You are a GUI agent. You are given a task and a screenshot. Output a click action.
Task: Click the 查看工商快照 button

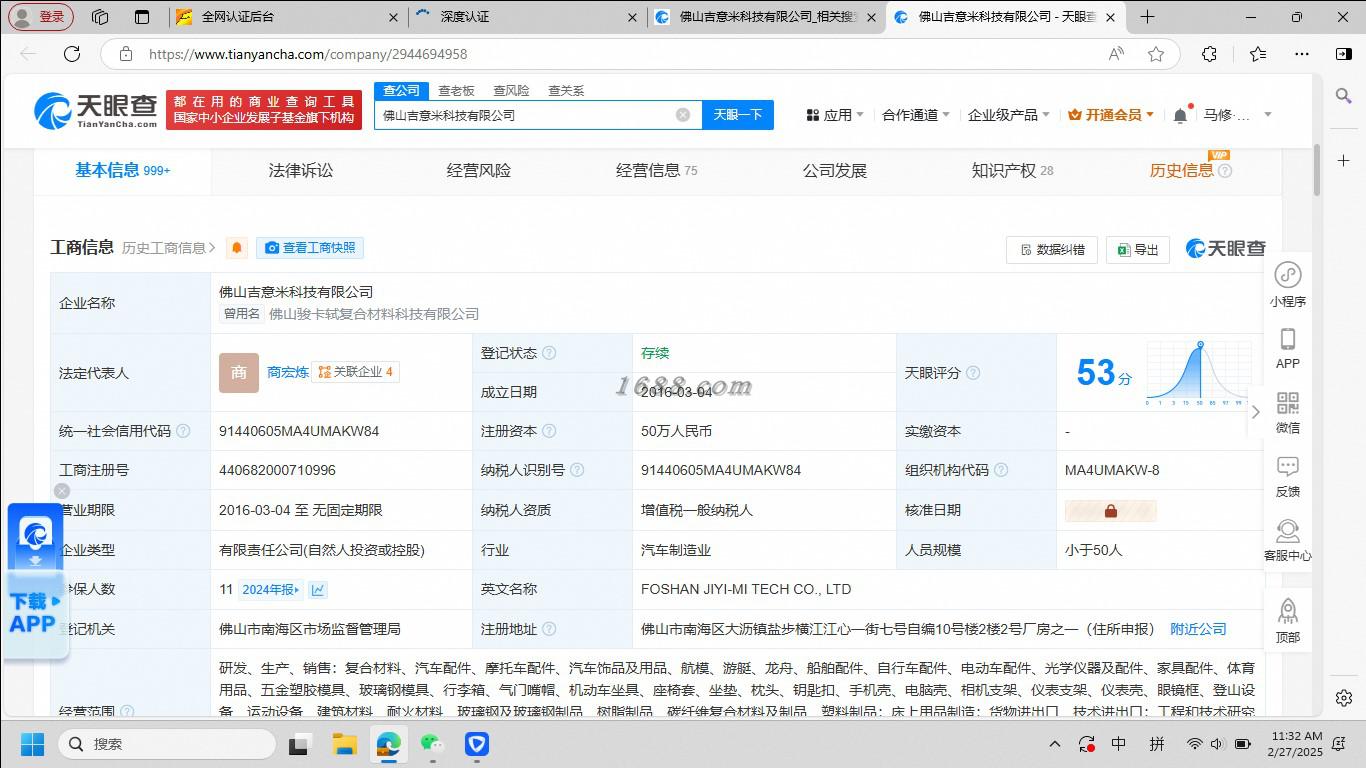coord(309,248)
